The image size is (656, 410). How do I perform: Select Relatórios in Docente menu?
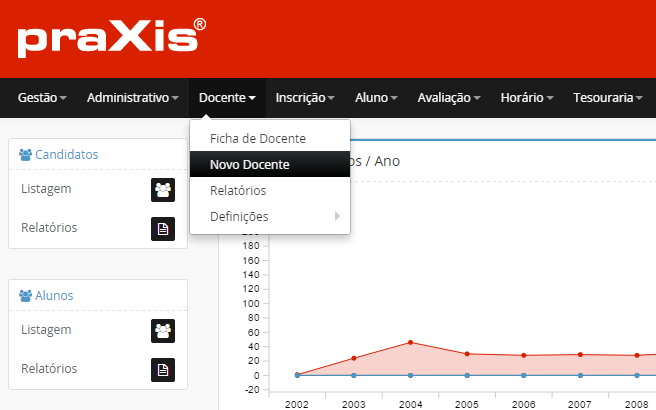(x=238, y=190)
